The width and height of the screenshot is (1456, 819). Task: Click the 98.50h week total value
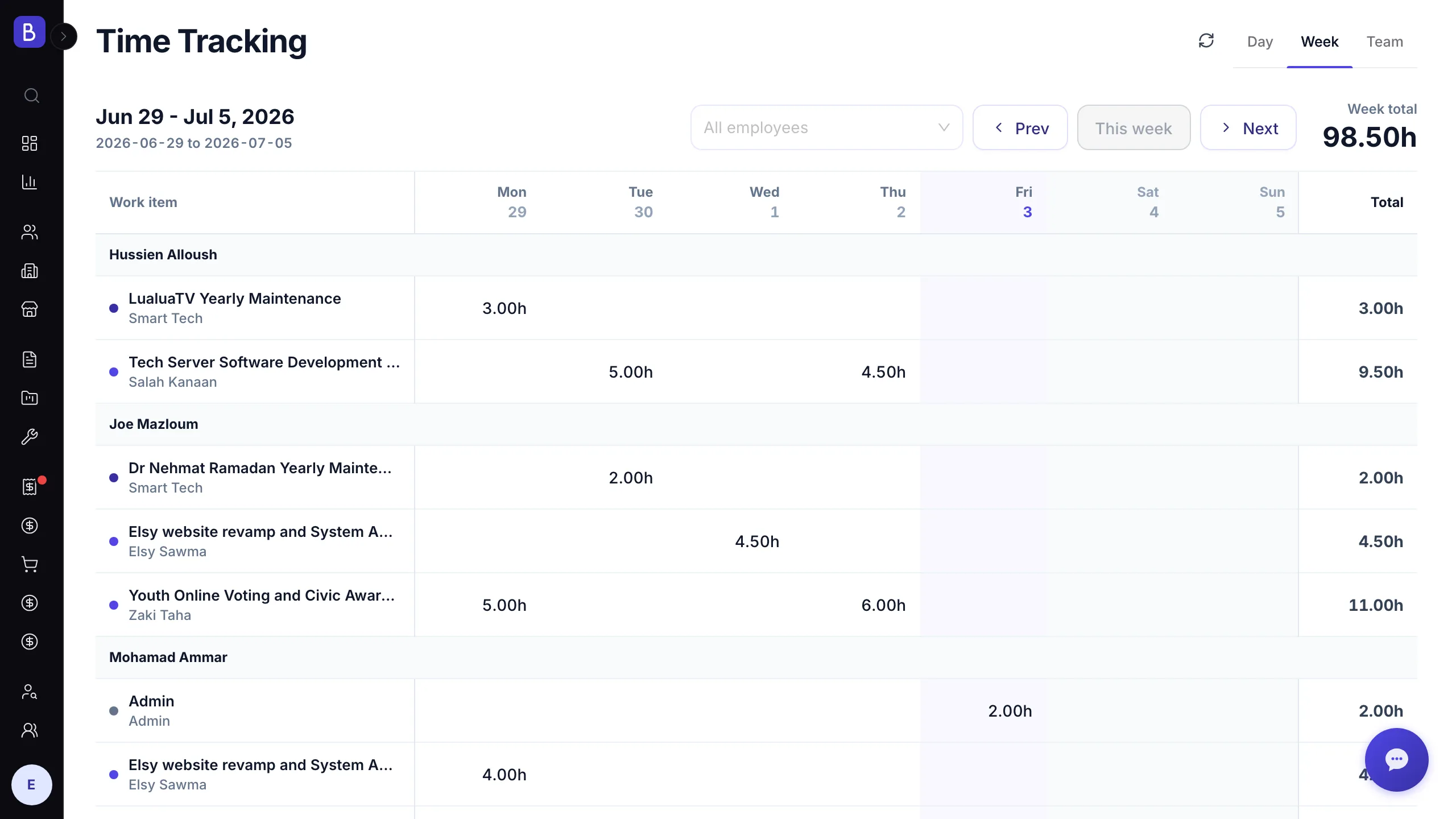coord(1370,138)
